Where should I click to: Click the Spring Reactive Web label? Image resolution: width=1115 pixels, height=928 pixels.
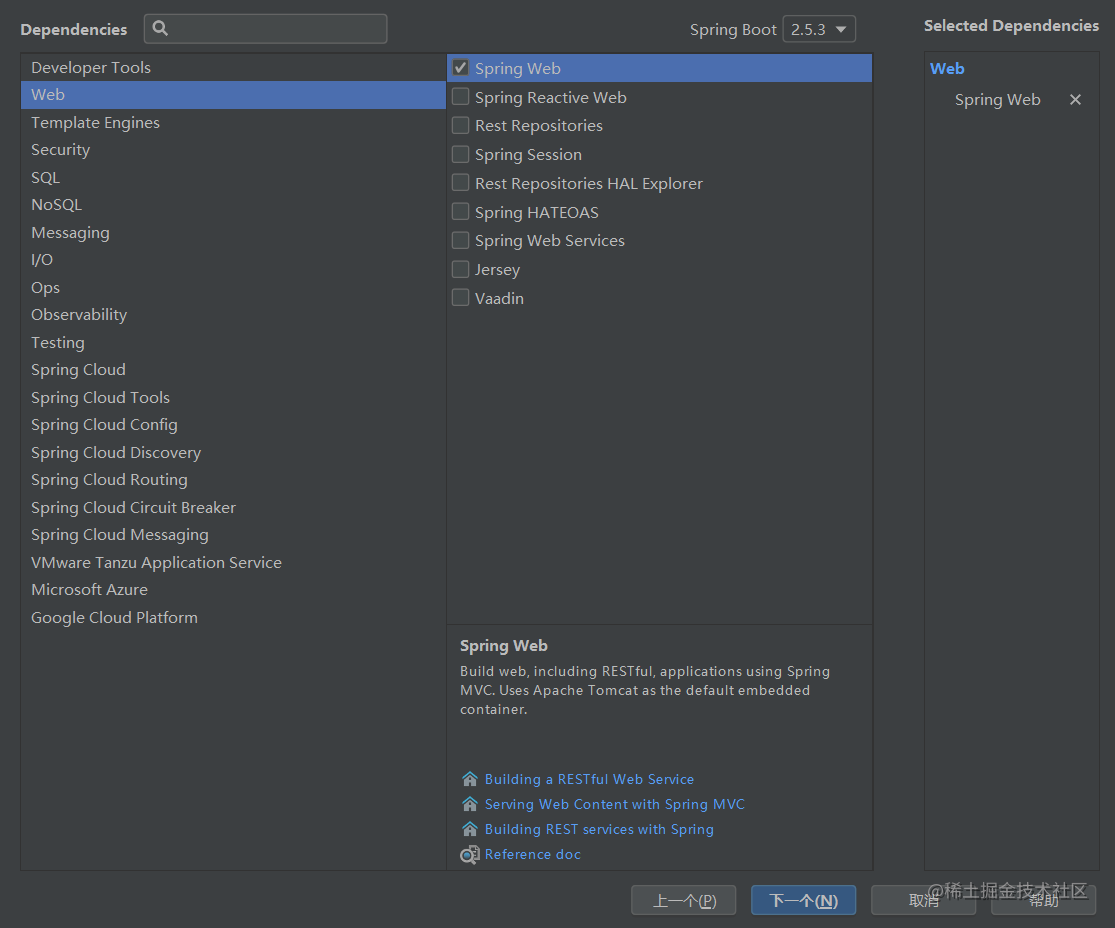(550, 97)
